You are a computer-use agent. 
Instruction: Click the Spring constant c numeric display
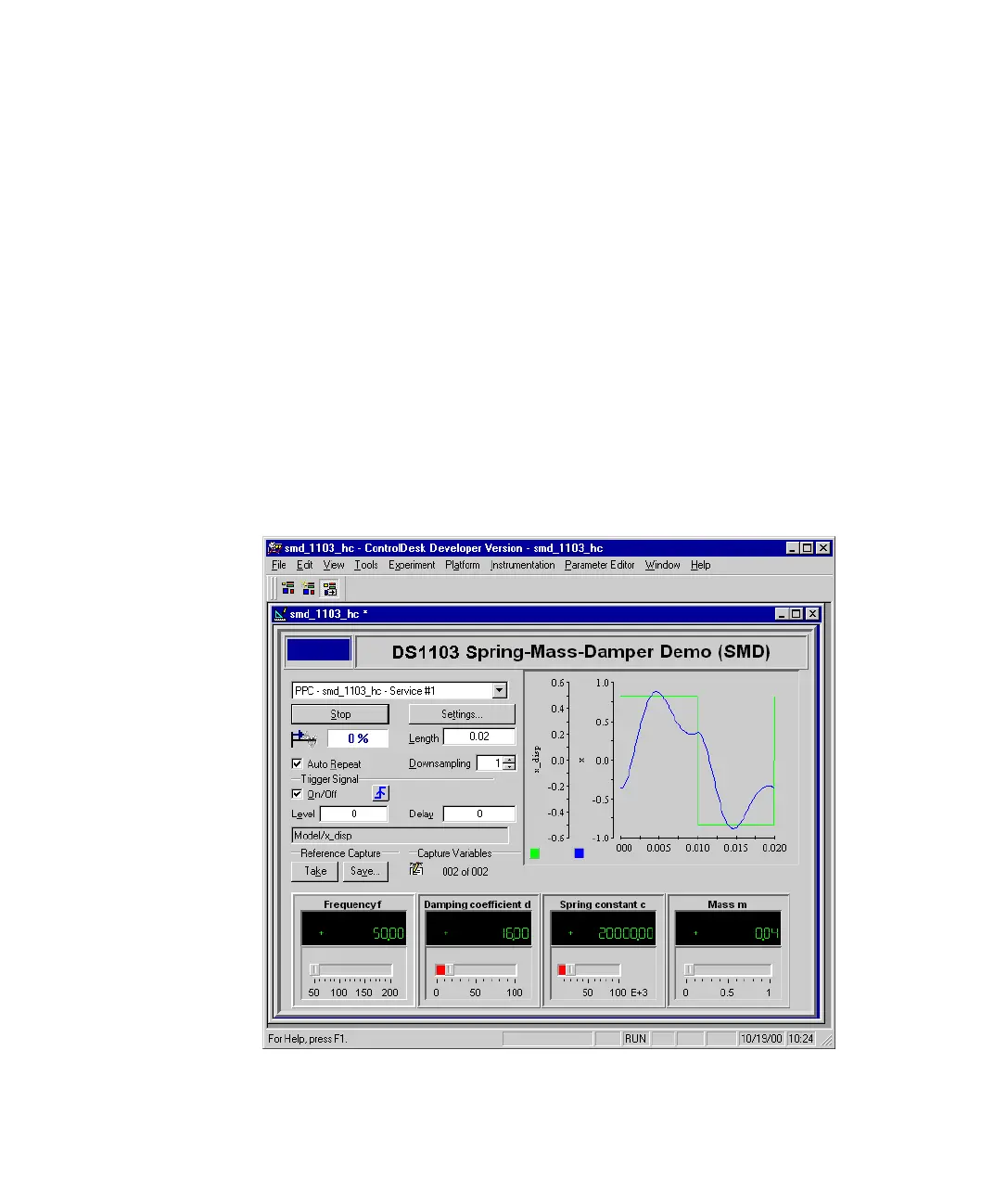tap(603, 929)
